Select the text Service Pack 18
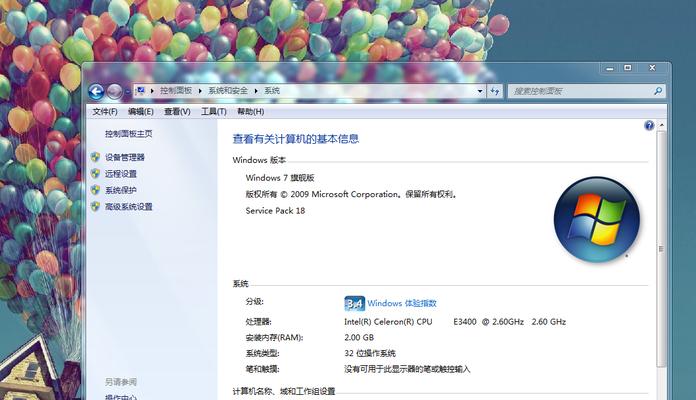The image size is (696, 400). coord(275,210)
